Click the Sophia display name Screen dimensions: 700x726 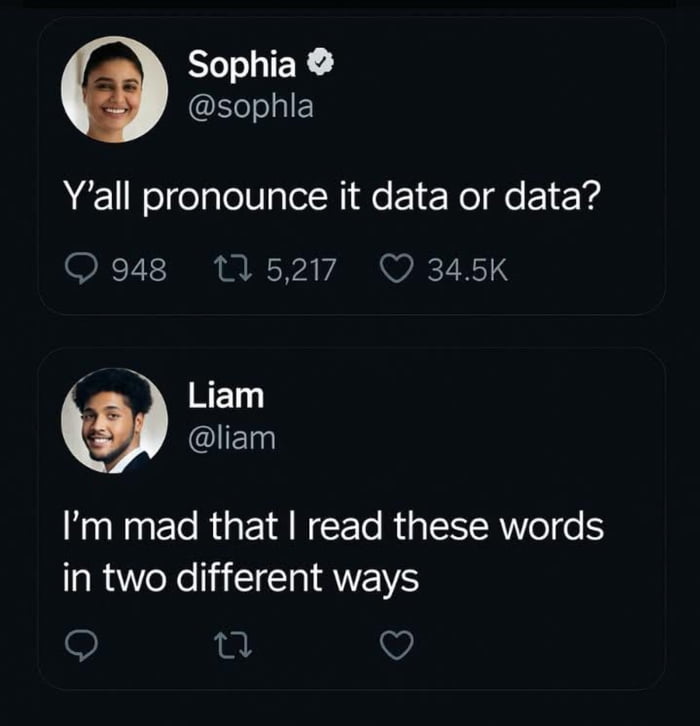pyautogui.click(x=241, y=65)
